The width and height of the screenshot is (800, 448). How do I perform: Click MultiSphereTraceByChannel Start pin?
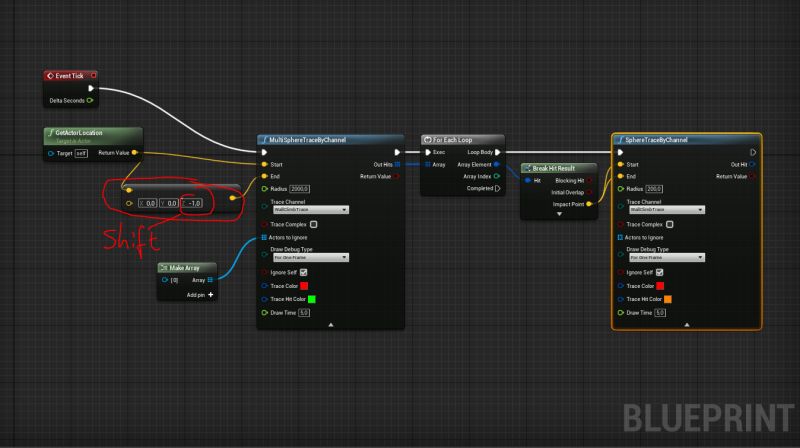pyautogui.click(x=264, y=164)
